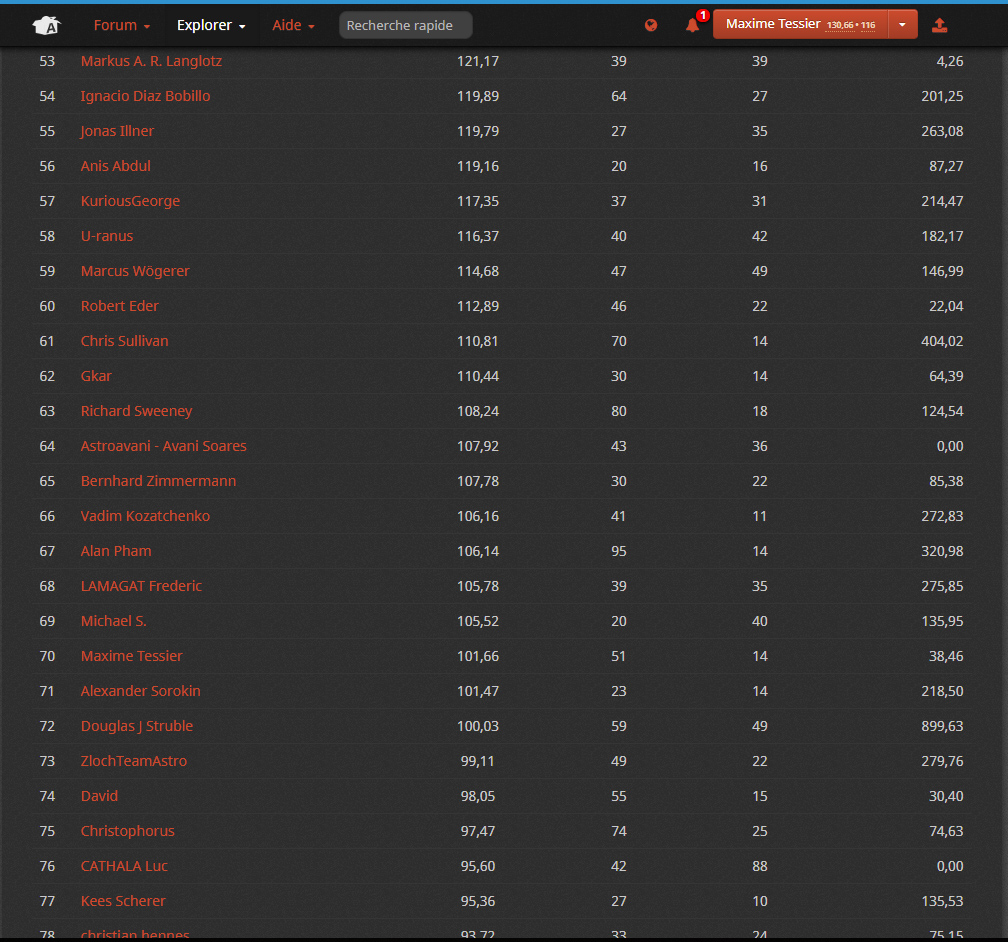Click the score 107,92 in row 64
The width and height of the screenshot is (1008, 942).
click(478, 446)
